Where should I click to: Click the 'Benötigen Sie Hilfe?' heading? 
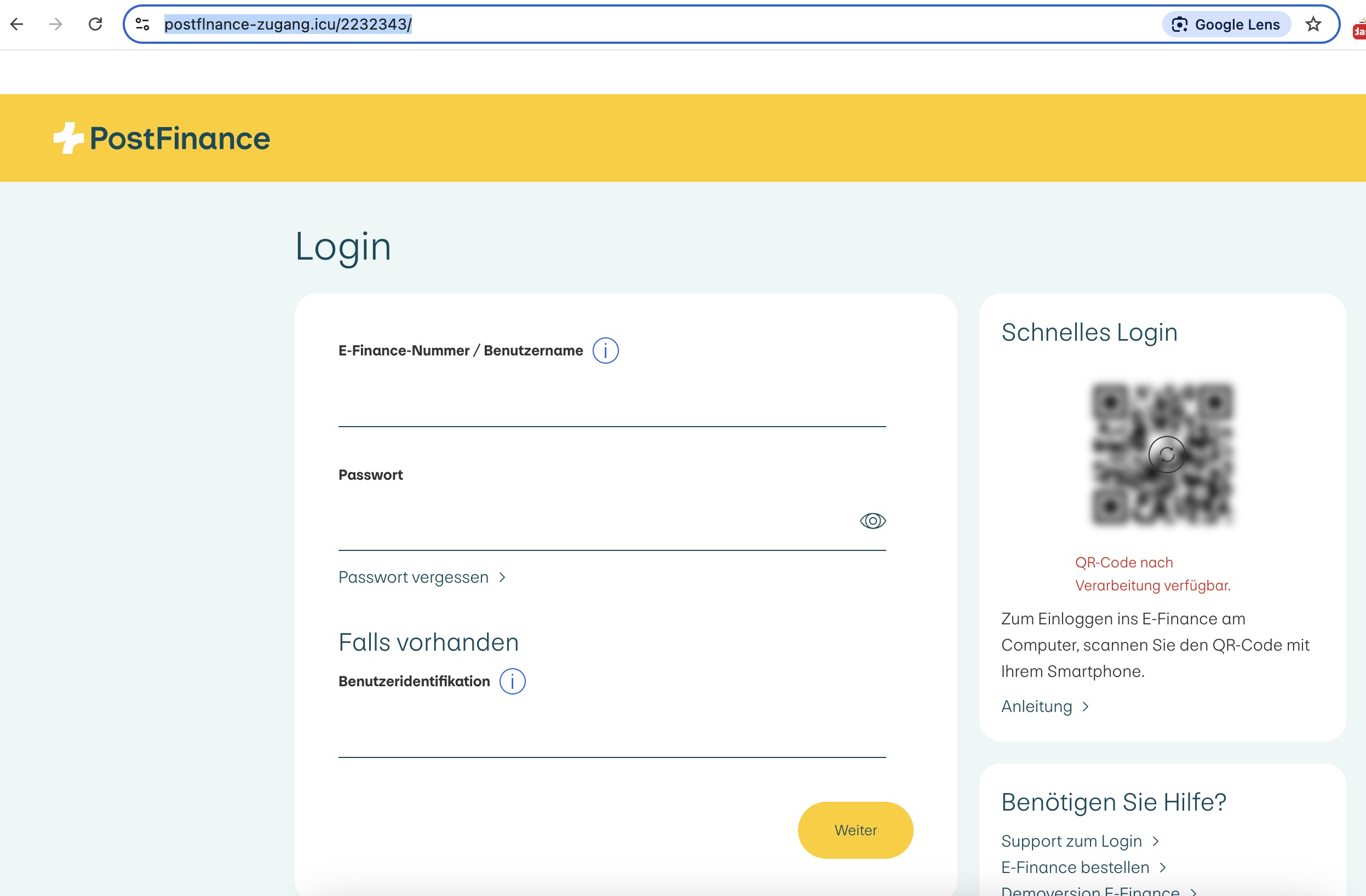(x=1114, y=802)
